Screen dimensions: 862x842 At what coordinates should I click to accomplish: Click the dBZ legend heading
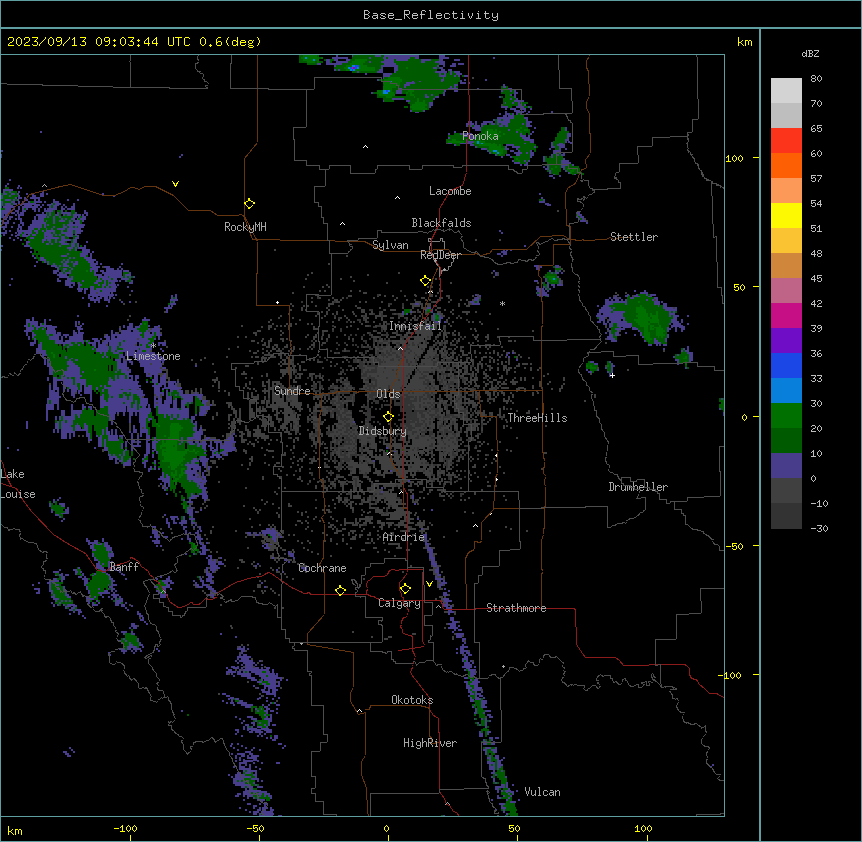coord(810,54)
